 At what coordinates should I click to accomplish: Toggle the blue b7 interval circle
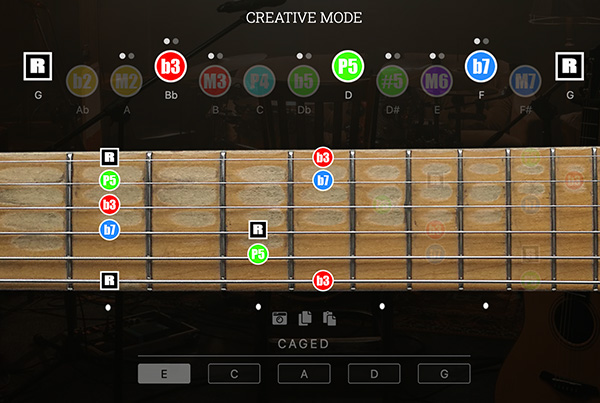pos(481,66)
